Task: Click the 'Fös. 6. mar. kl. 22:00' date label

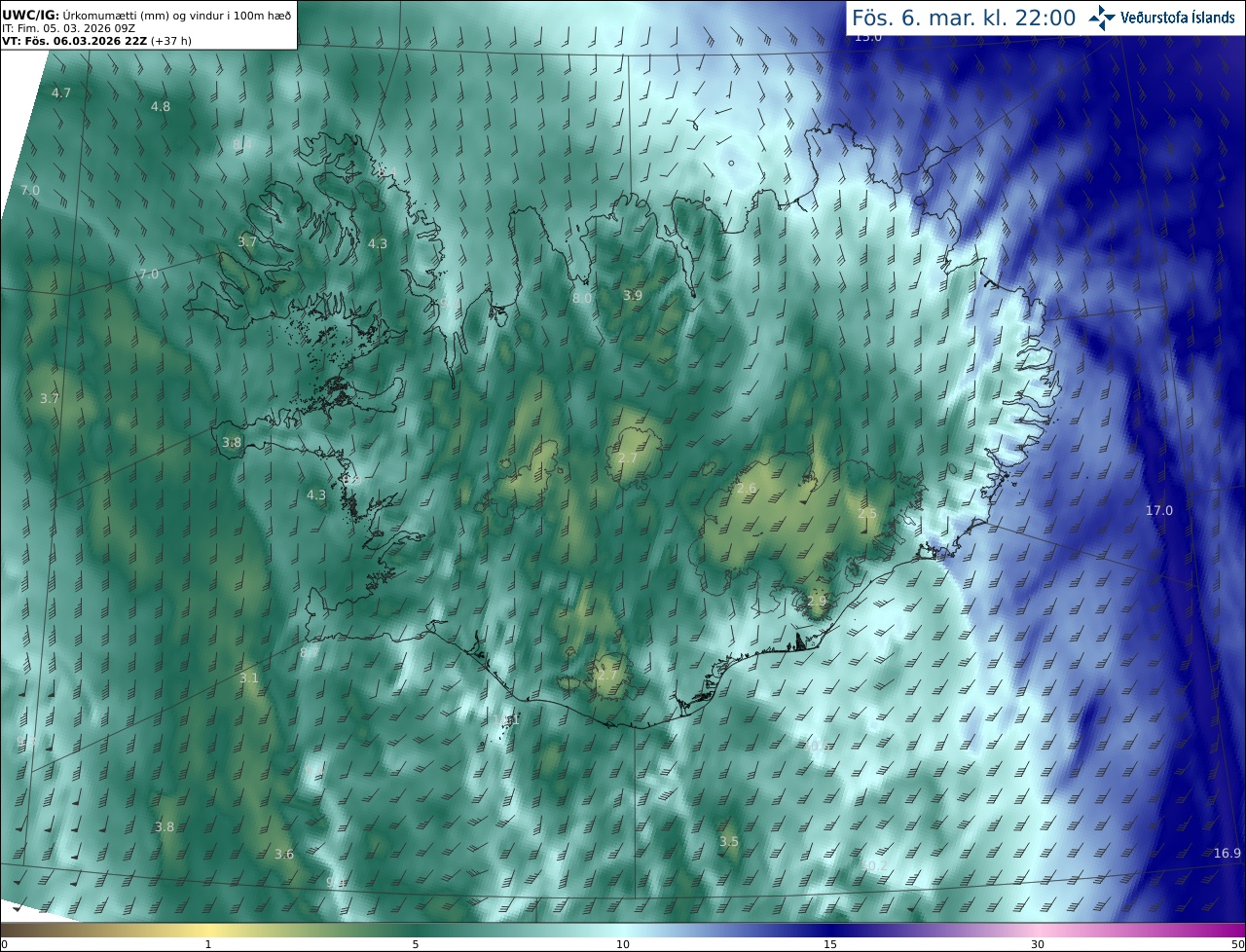Action: click(964, 18)
